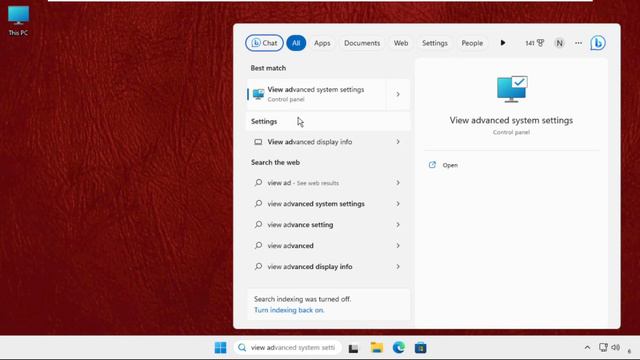Expand 'view advanced display info' web chevron
640x360 pixels.
click(398, 267)
